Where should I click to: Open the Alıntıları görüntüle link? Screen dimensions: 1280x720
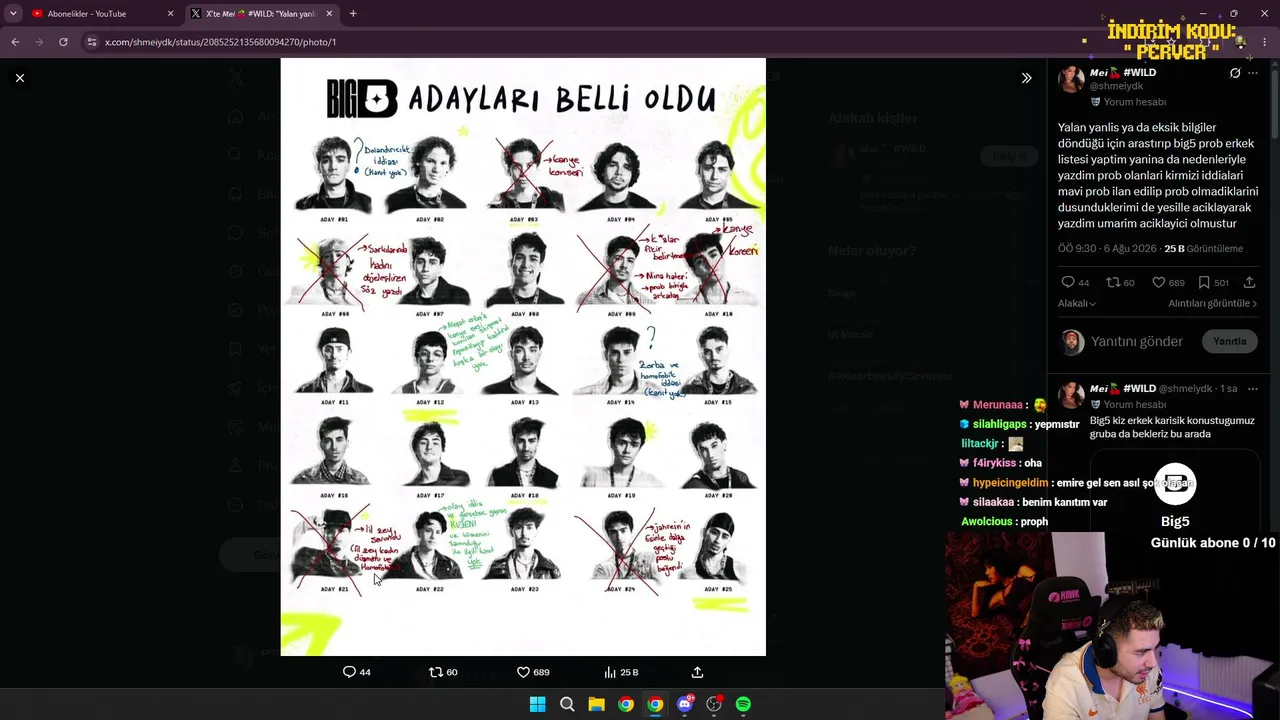(1213, 303)
